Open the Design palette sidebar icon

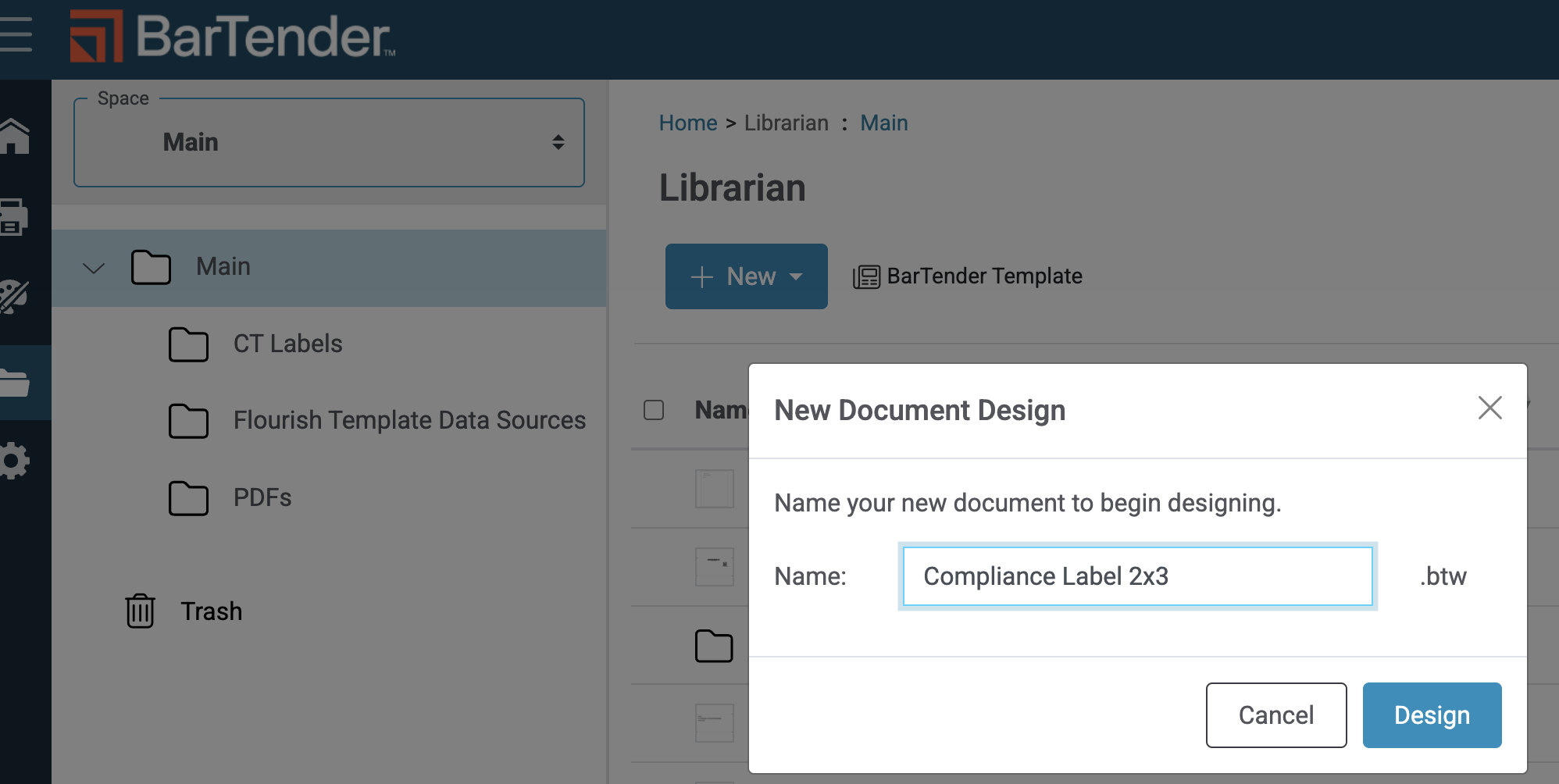(x=14, y=297)
